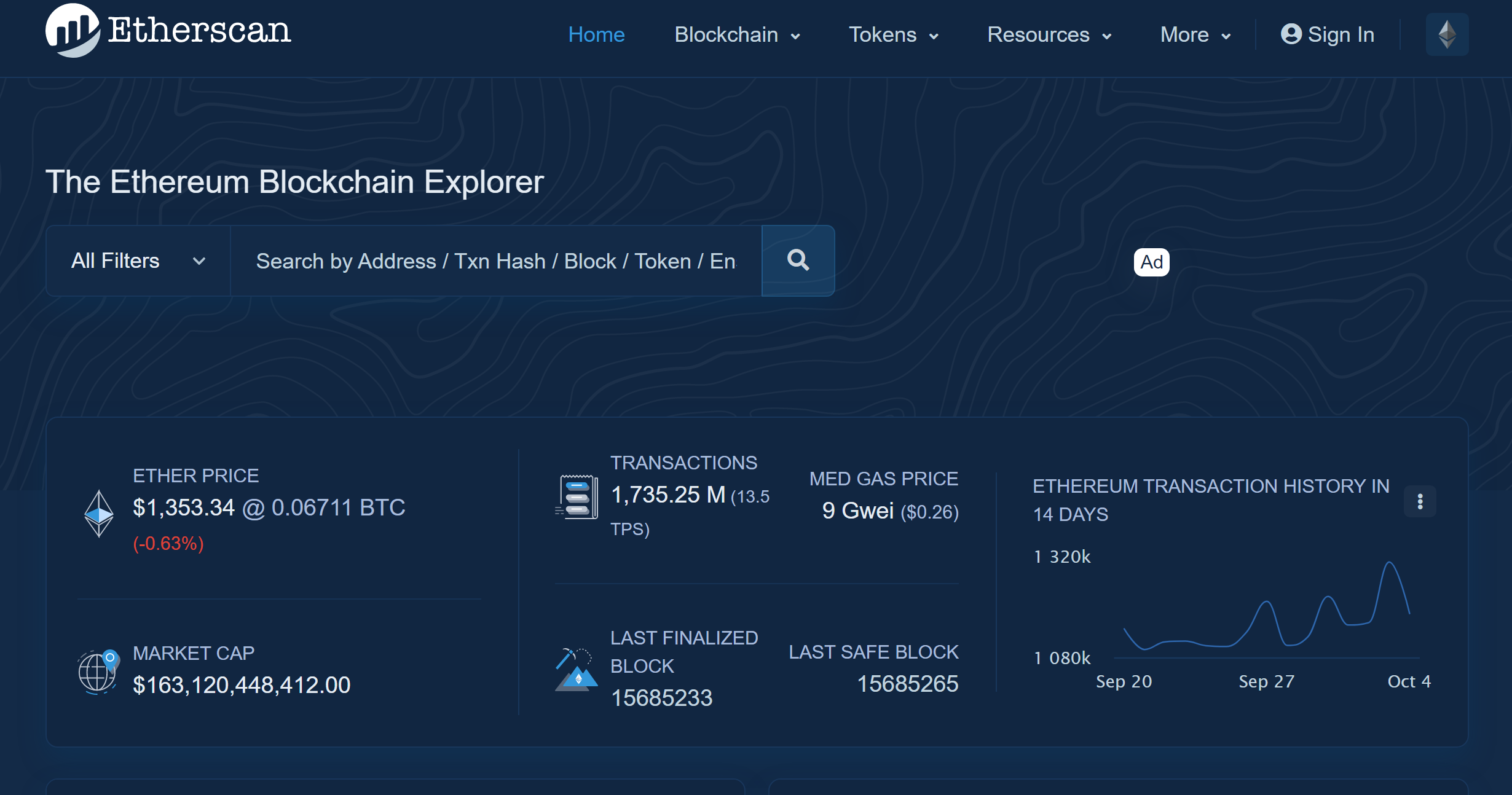The width and height of the screenshot is (1512, 795).
Task: Open the $1,353.34 Ether price link
Action: (184, 508)
